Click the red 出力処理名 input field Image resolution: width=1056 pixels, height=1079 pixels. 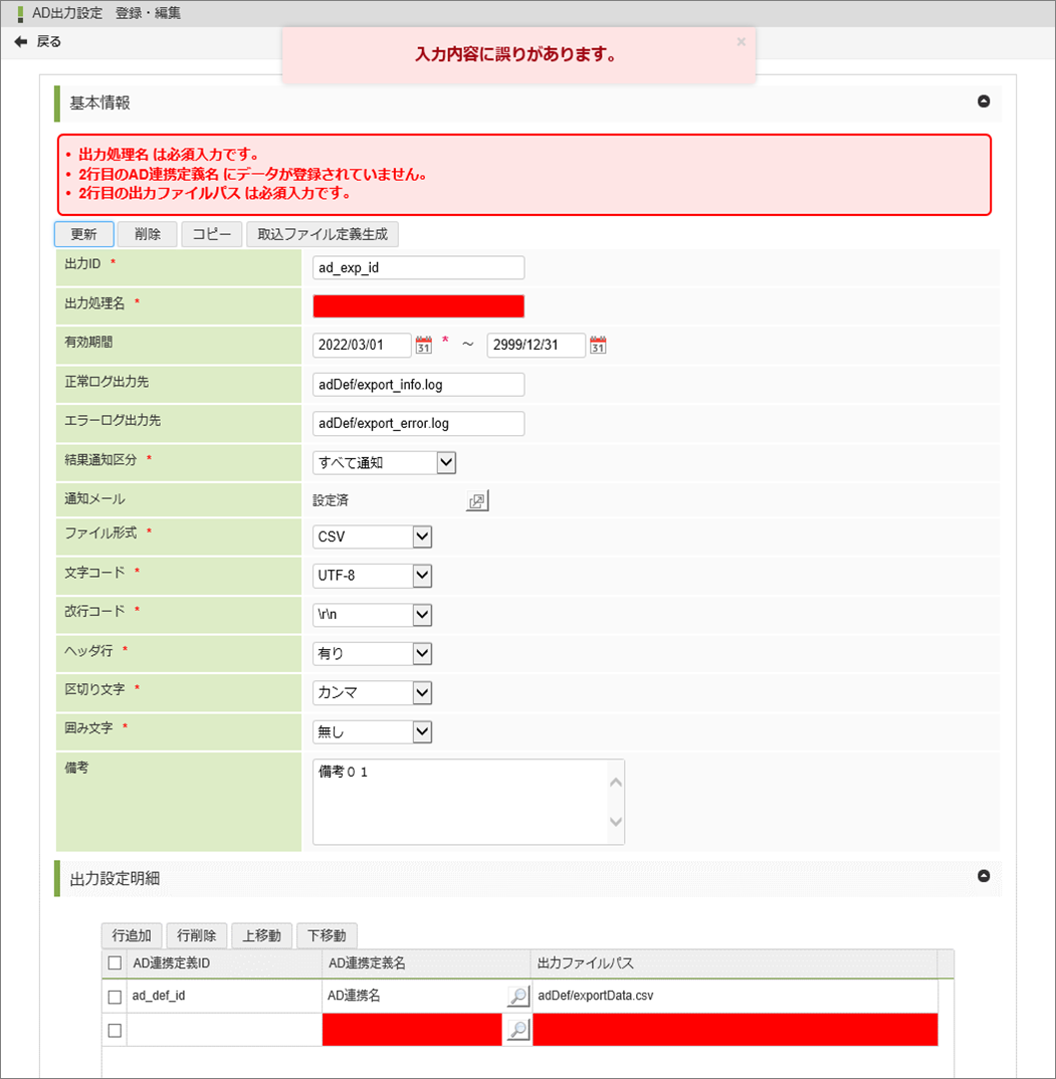[x=418, y=306]
